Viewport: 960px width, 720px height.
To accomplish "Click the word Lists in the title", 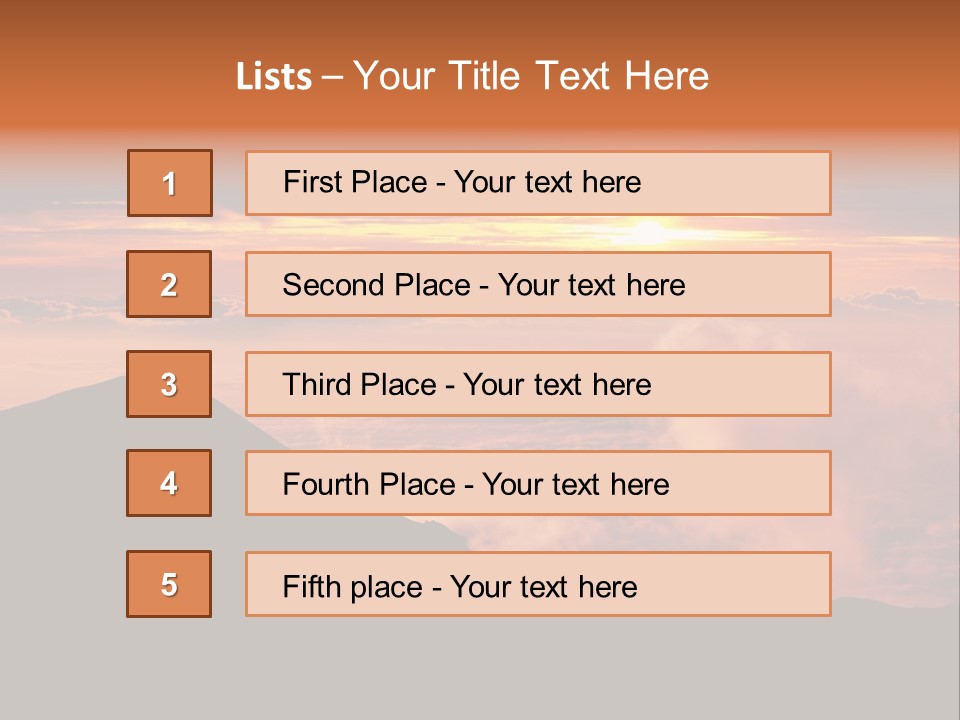I will click(x=273, y=77).
